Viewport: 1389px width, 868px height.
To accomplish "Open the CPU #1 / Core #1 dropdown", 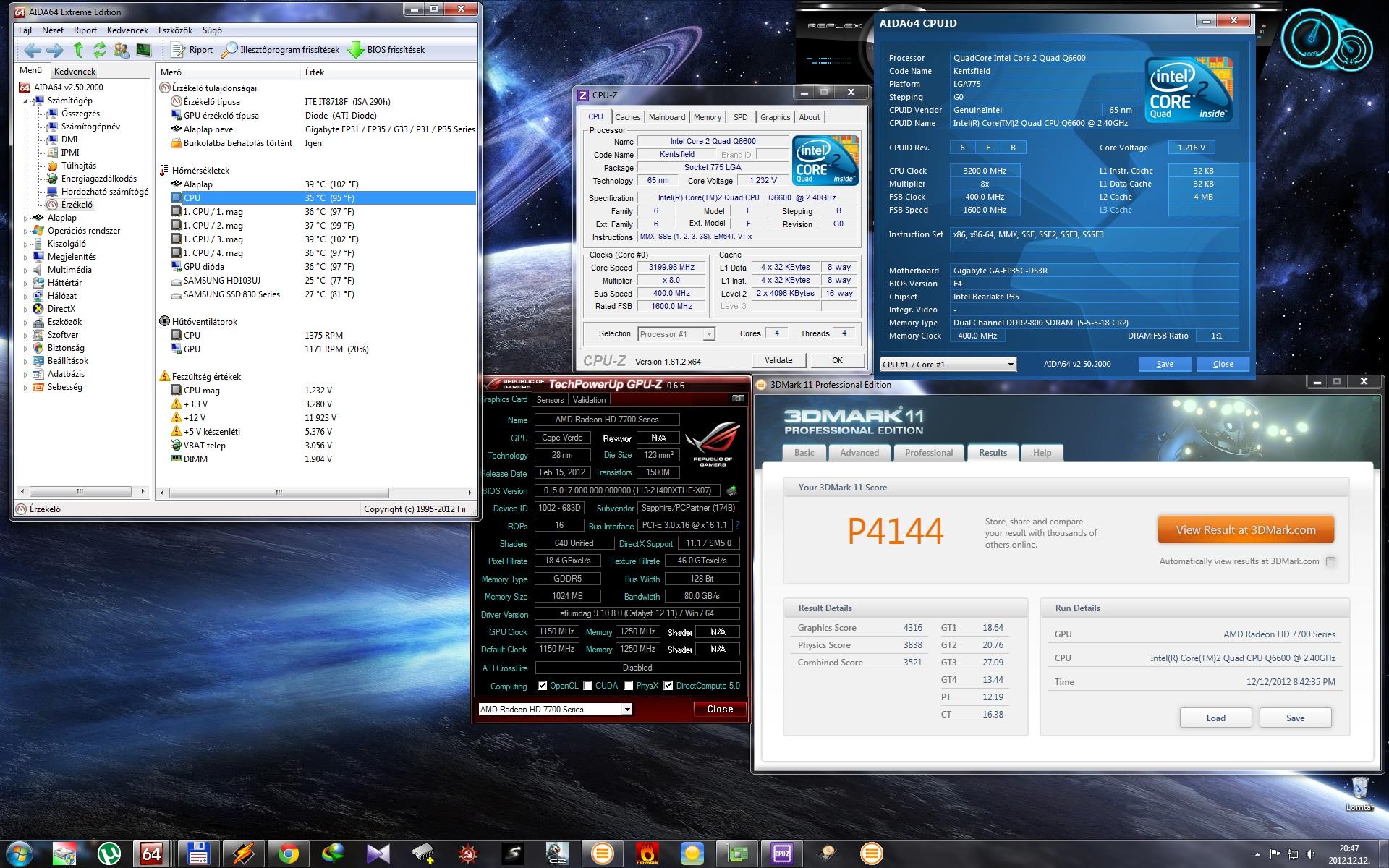I will click(x=948, y=365).
